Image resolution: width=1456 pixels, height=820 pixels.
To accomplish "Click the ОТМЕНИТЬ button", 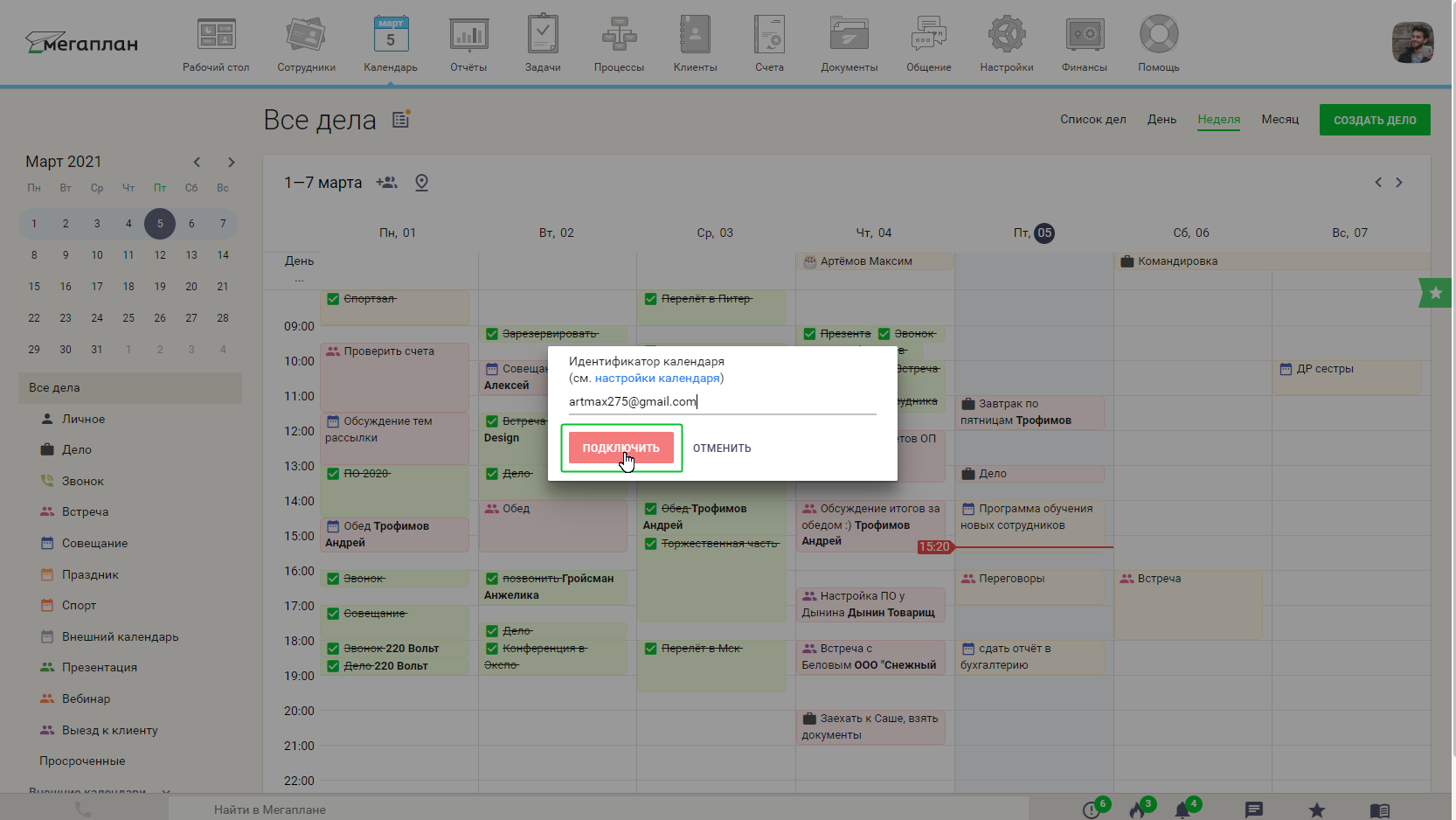I will (722, 448).
